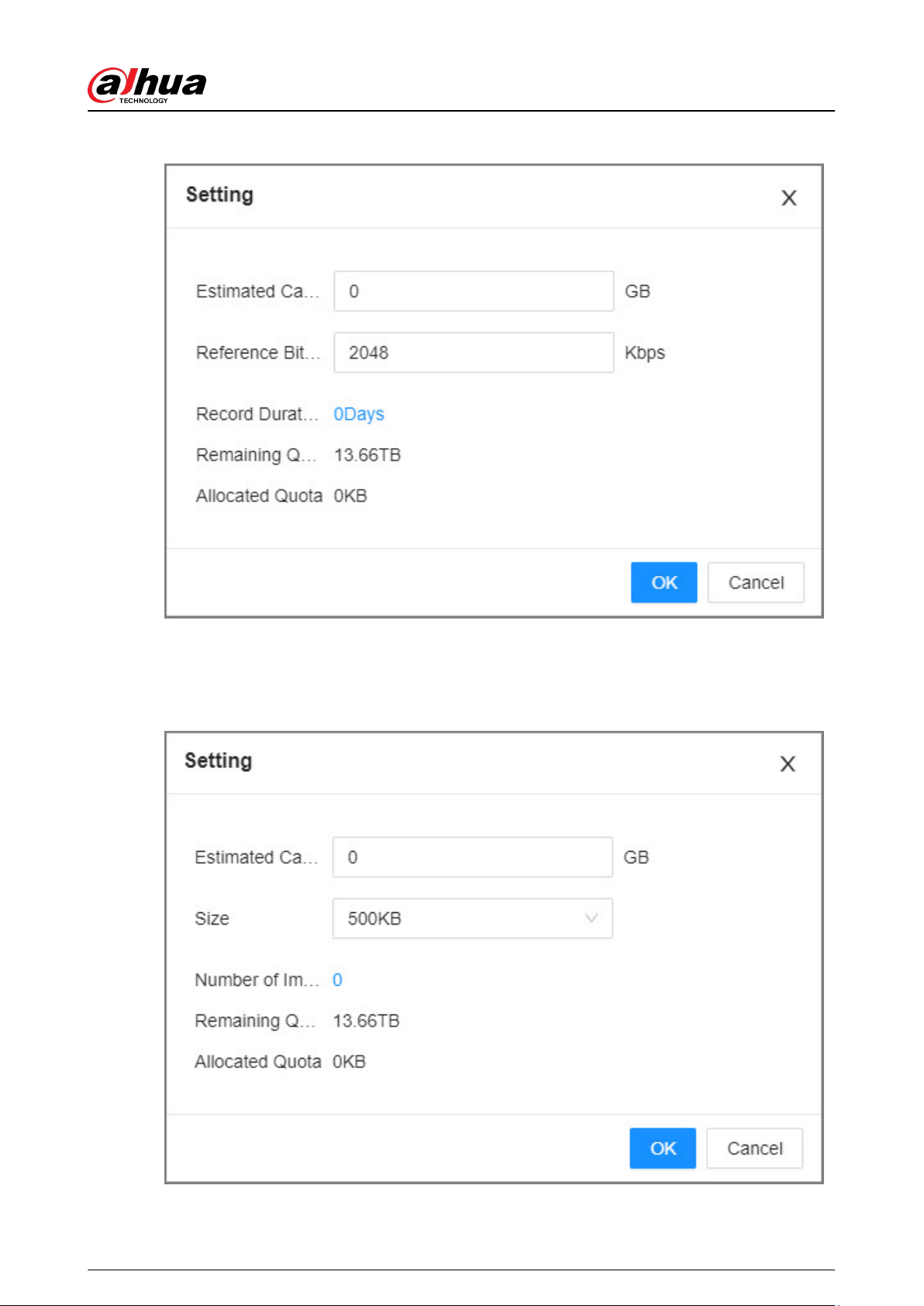Click the Reference Bit rate field showing 2048
Viewport: 924px width, 1306px height.
[474, 353]
